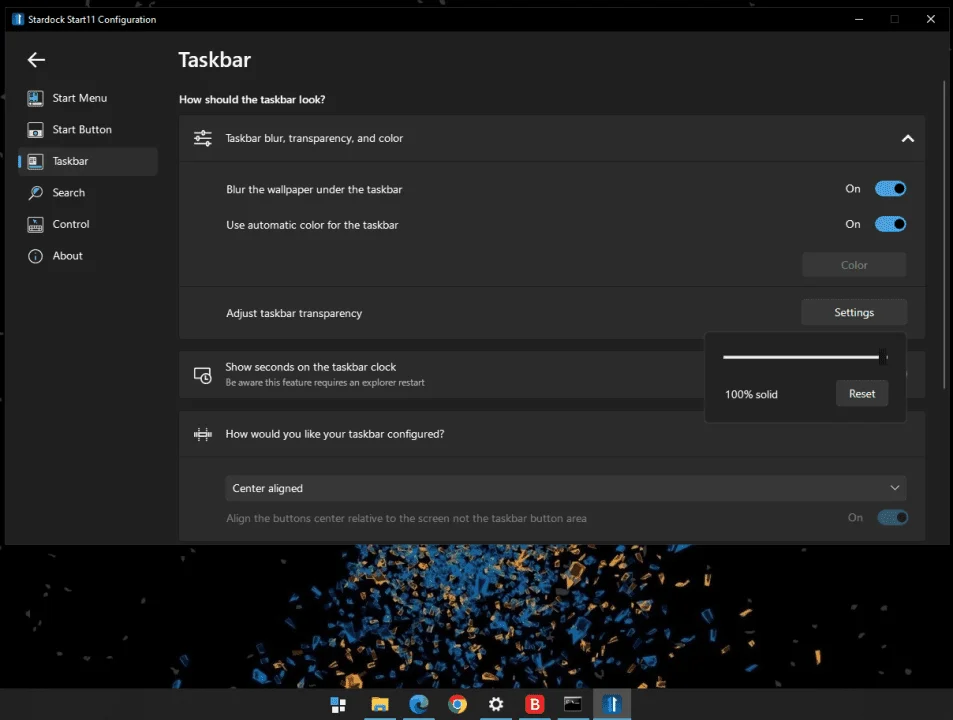Click the Windows Start icon on taskbar
Image resolution: width=953 pixels, height=720 pixels.
[x=338, y=704]
